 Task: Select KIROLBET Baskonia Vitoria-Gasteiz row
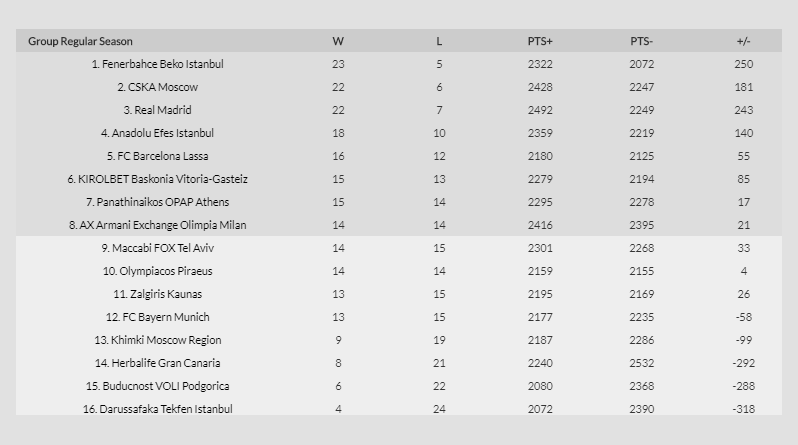click(x=157, y=179)
